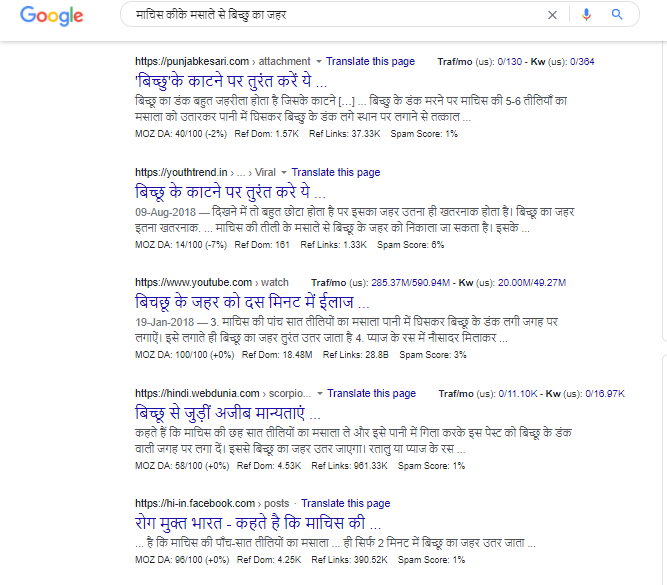Screen dimensions: 667x585
Task: Click 'Ref Dom: 1.57K' metric
Action: point(267,134)
